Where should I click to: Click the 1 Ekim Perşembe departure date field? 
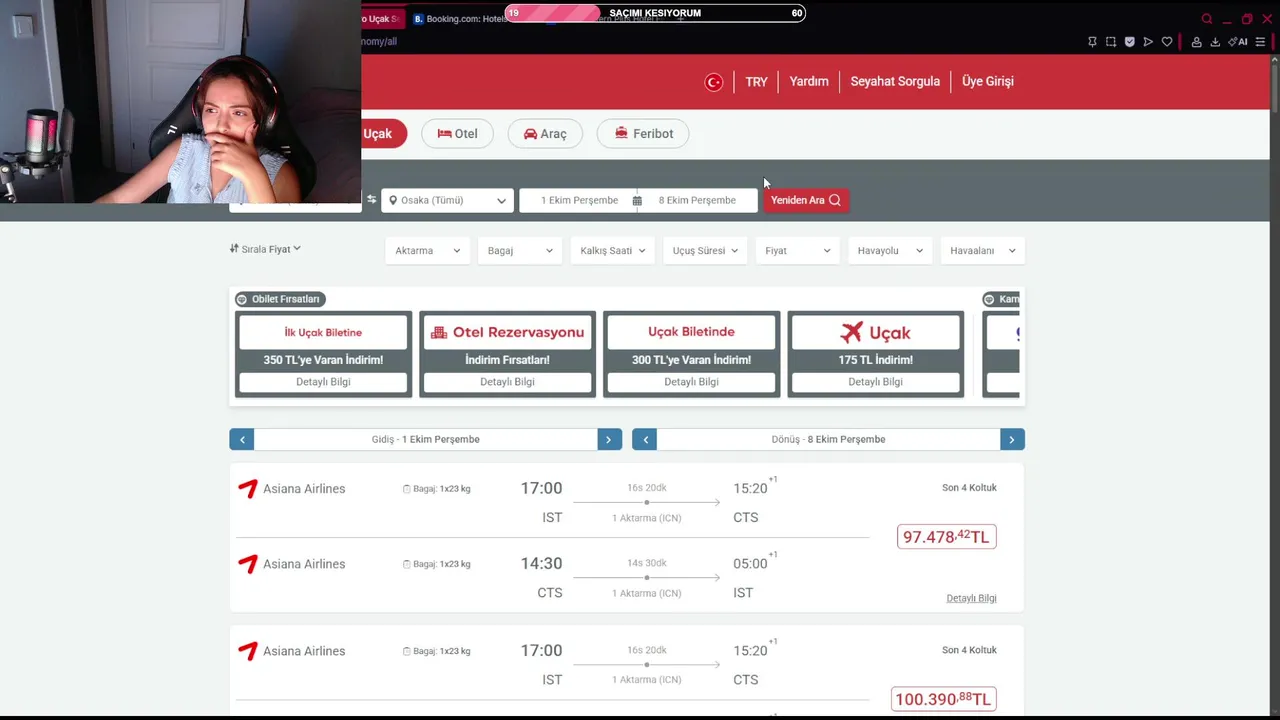point(579,200)
